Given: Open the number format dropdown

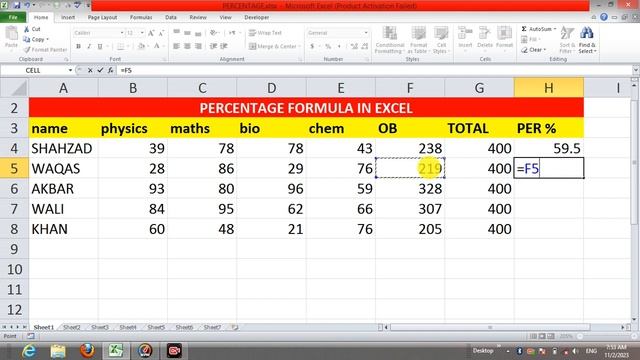Looking at the screenshot, I should pyautogui.click(x=366, y=33).
